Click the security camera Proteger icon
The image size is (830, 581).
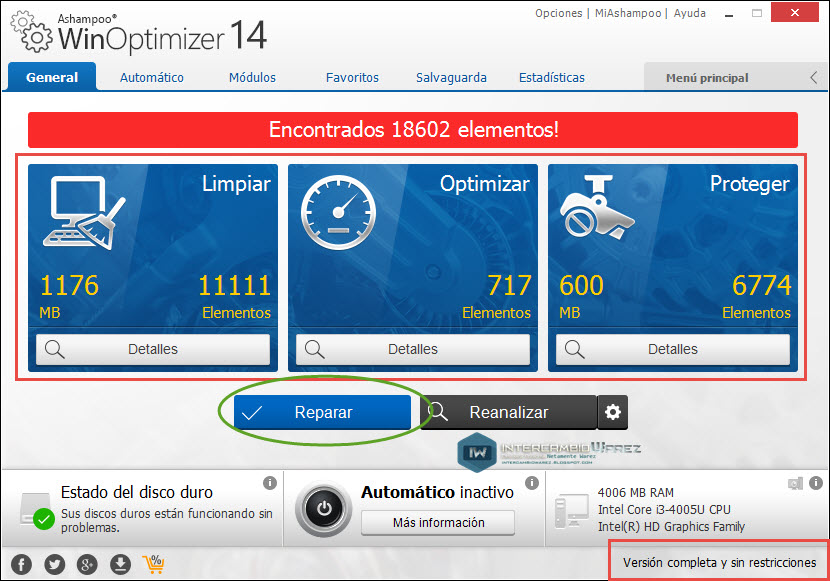coord(597,206)
